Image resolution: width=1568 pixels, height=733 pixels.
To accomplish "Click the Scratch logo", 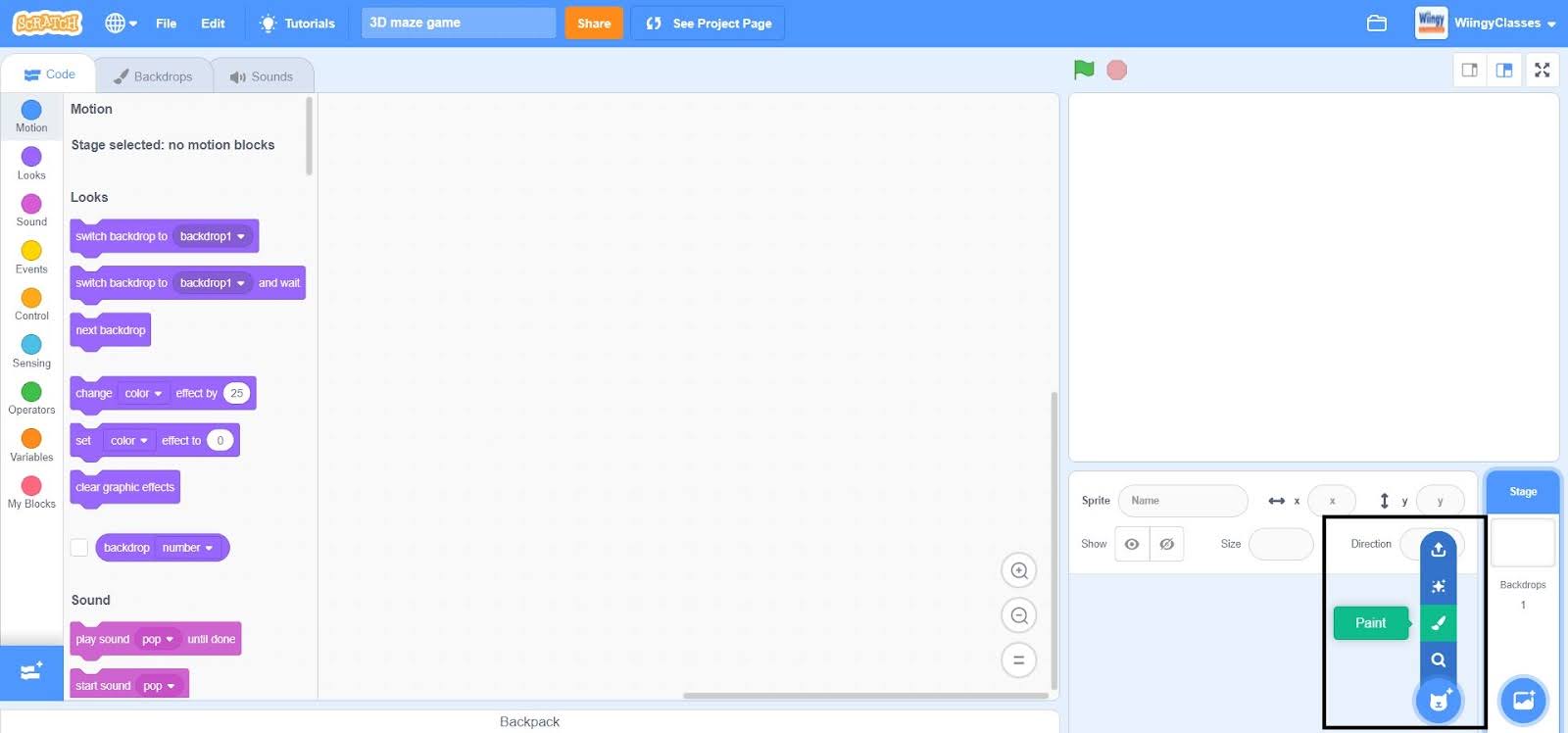I will click(x=47, y=23).
